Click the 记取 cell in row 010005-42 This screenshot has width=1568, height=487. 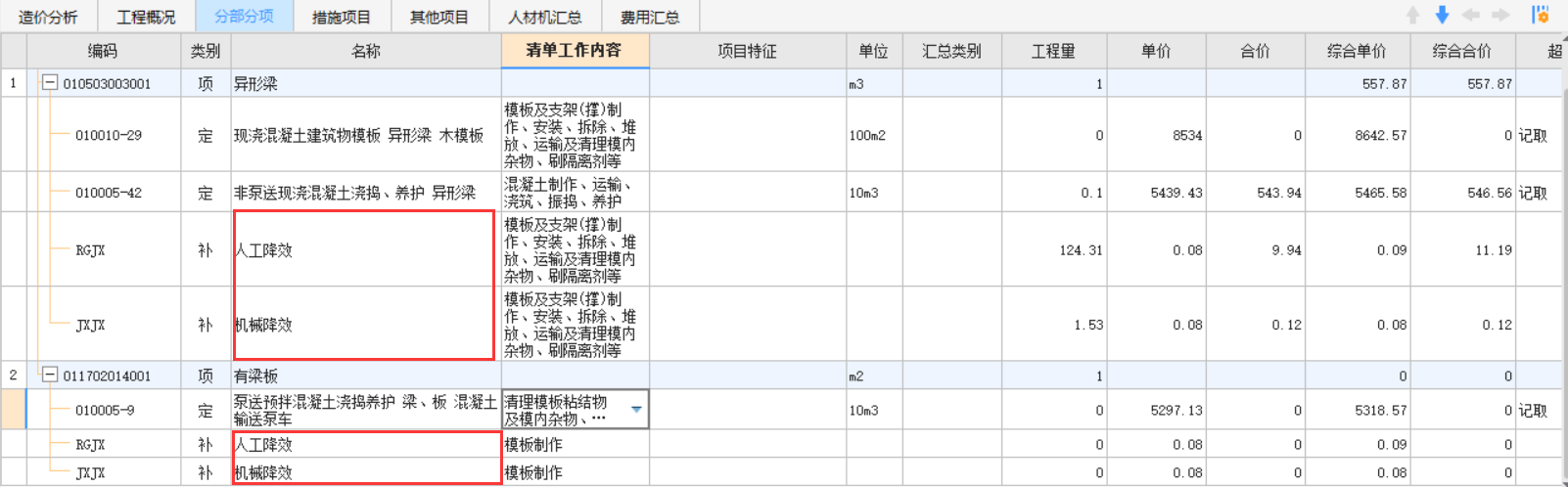click(x=1533, y=193)
